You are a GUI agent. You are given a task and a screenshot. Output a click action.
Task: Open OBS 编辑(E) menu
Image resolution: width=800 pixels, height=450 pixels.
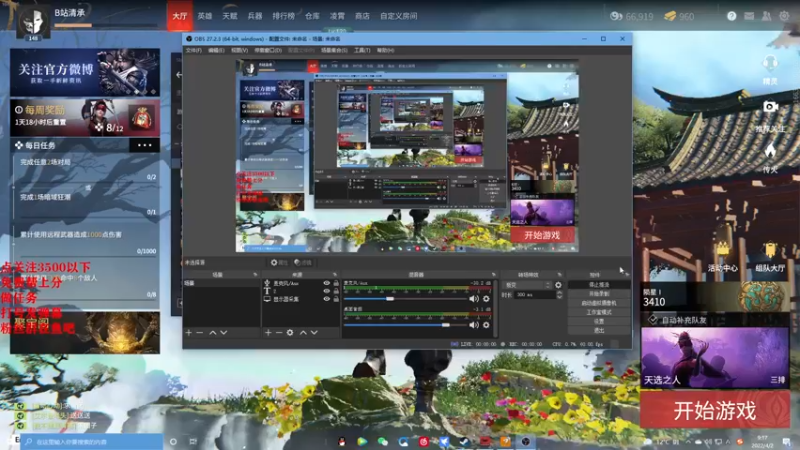pos(216,51)
